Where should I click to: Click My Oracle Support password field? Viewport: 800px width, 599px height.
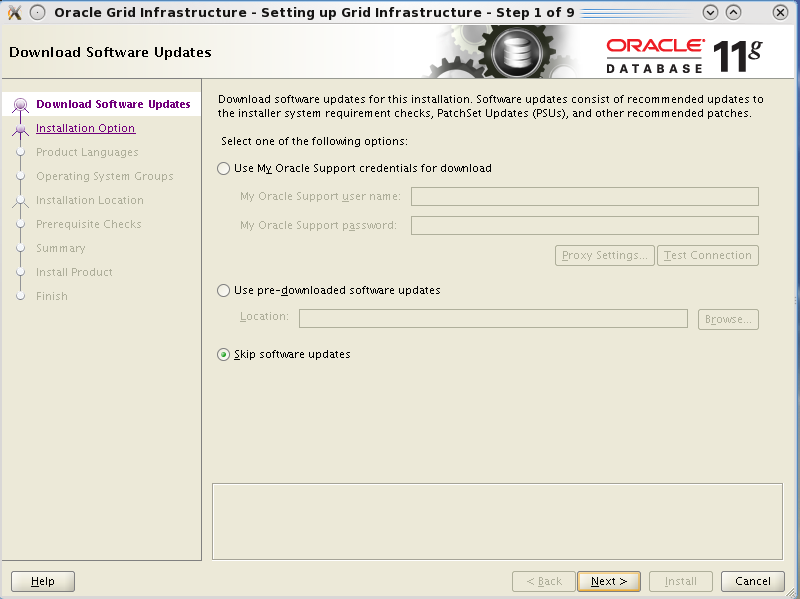click(x=585, y=226)
